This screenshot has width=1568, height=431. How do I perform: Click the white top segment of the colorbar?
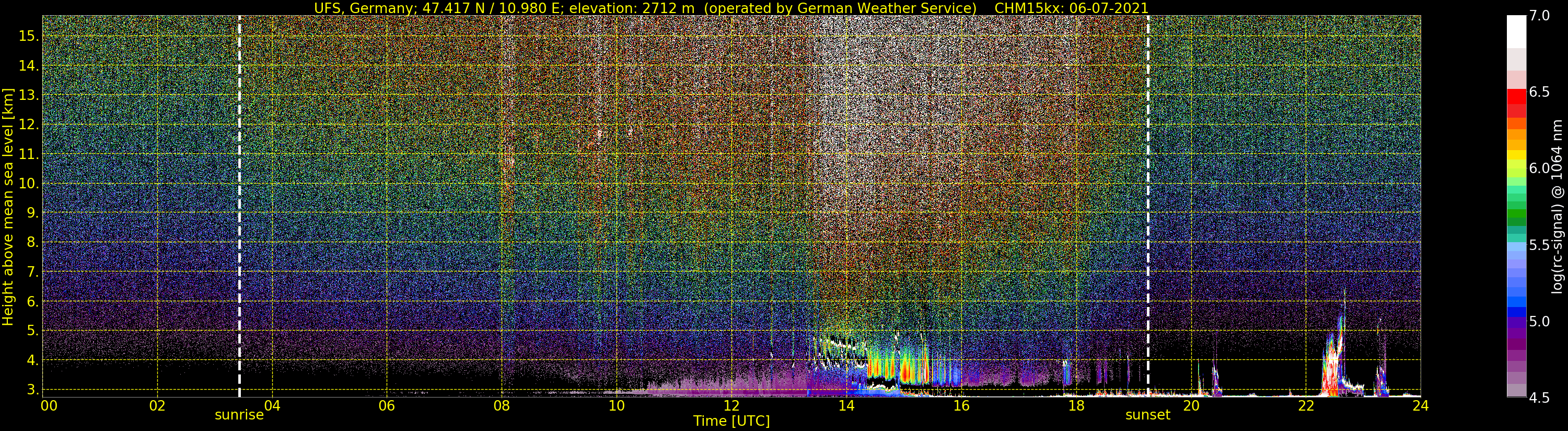[x=1516, y=32]
